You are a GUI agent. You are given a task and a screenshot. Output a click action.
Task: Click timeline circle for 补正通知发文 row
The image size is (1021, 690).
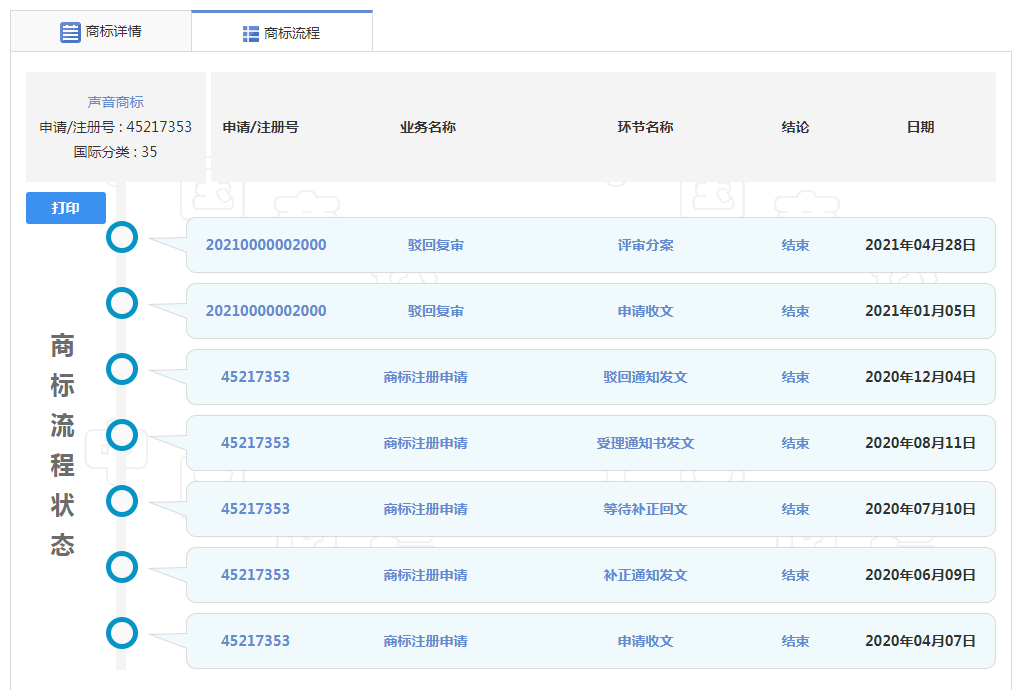pos(122,567)
